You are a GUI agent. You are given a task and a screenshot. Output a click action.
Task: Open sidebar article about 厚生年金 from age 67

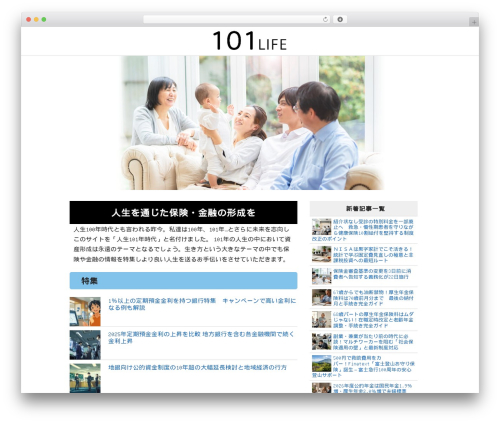373,298
